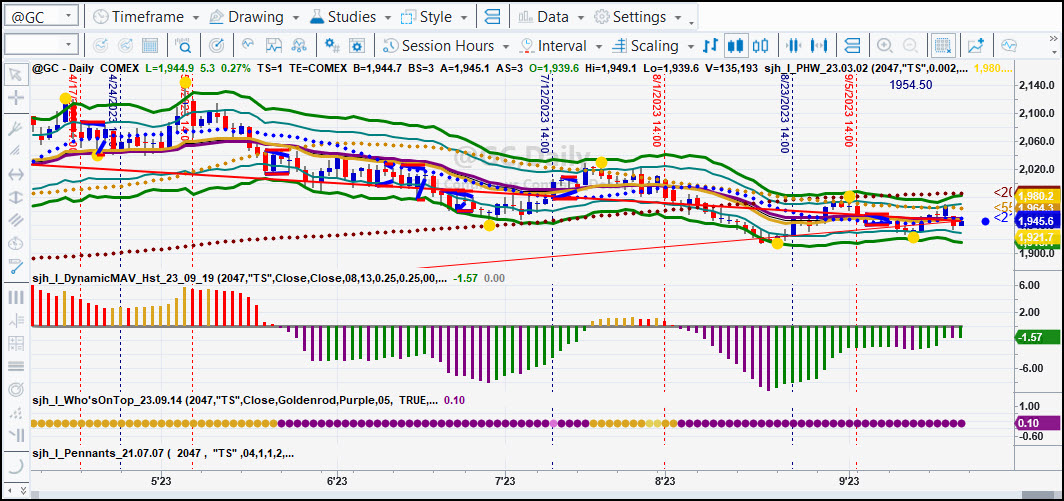Select the vertical double-arrow drawing tool
This screenshot has width=1064, height=501.
[x=16, y=198]
